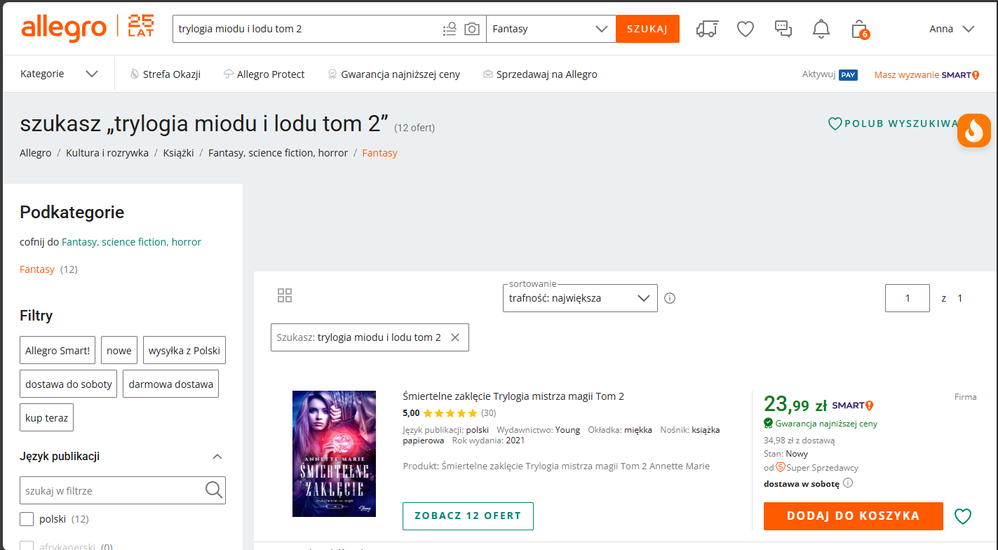Expand the Kategorie menu
This screenshot has width=998, height=550.
(59, 74)
